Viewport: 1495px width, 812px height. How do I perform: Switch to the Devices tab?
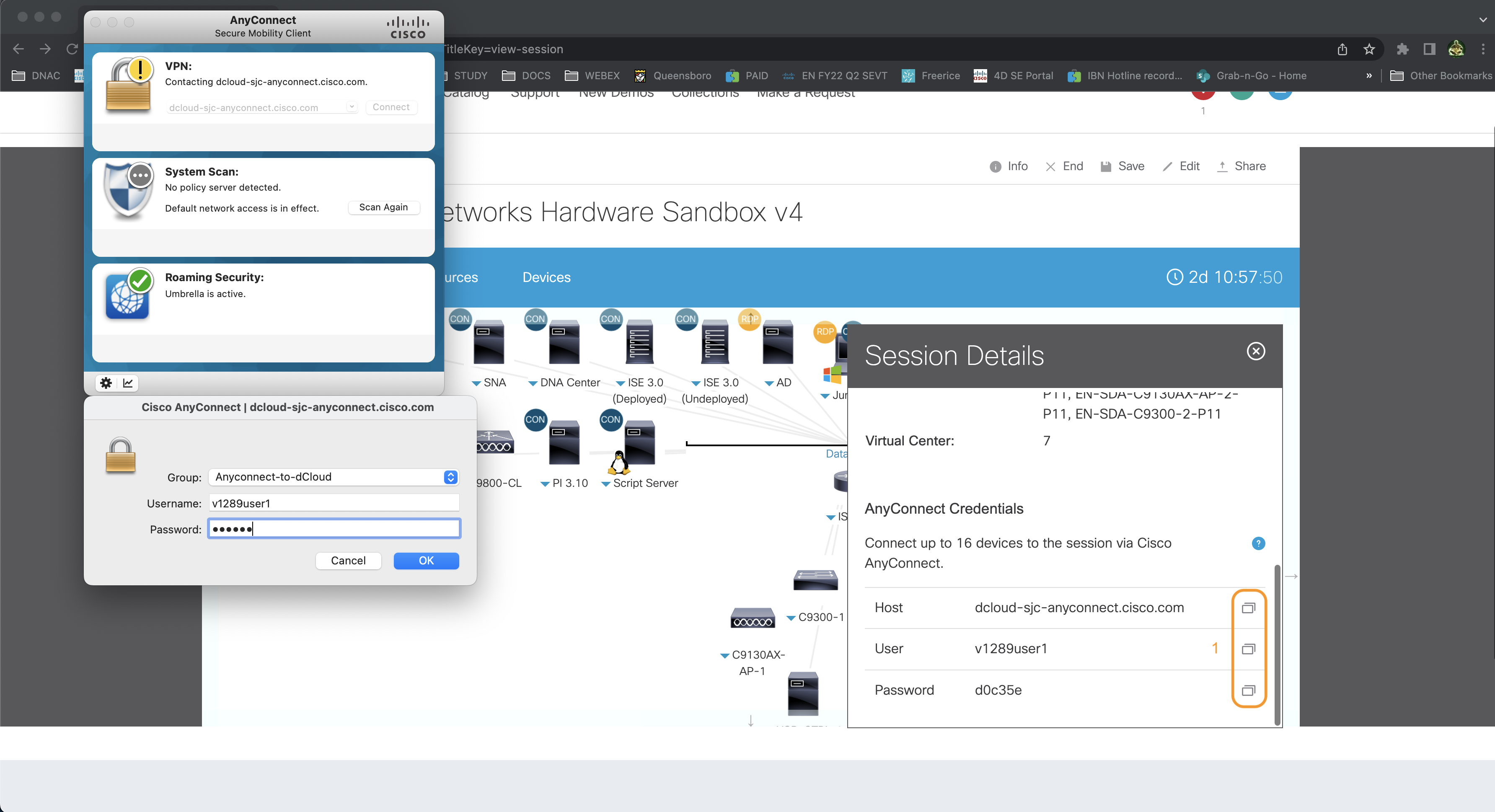(x=546, y=277)
